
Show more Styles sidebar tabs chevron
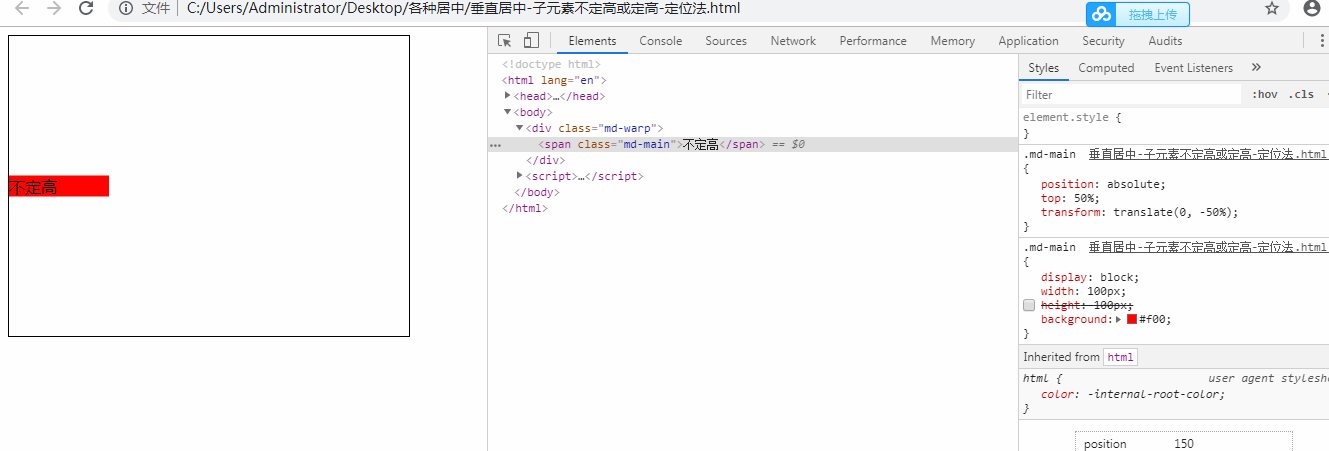click(x=1256, y=68)
